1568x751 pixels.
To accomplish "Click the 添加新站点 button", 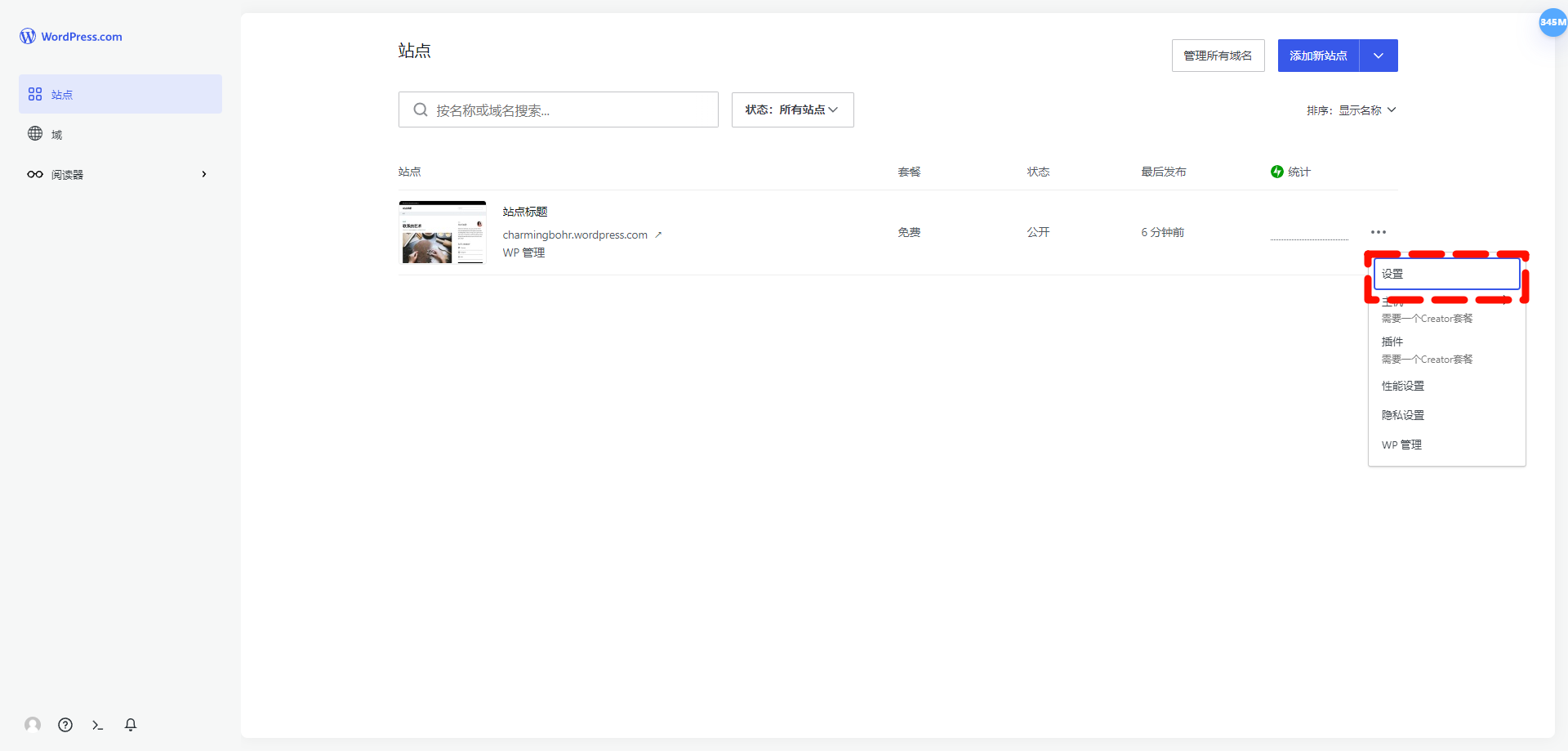I will [x=1318, y=56].
